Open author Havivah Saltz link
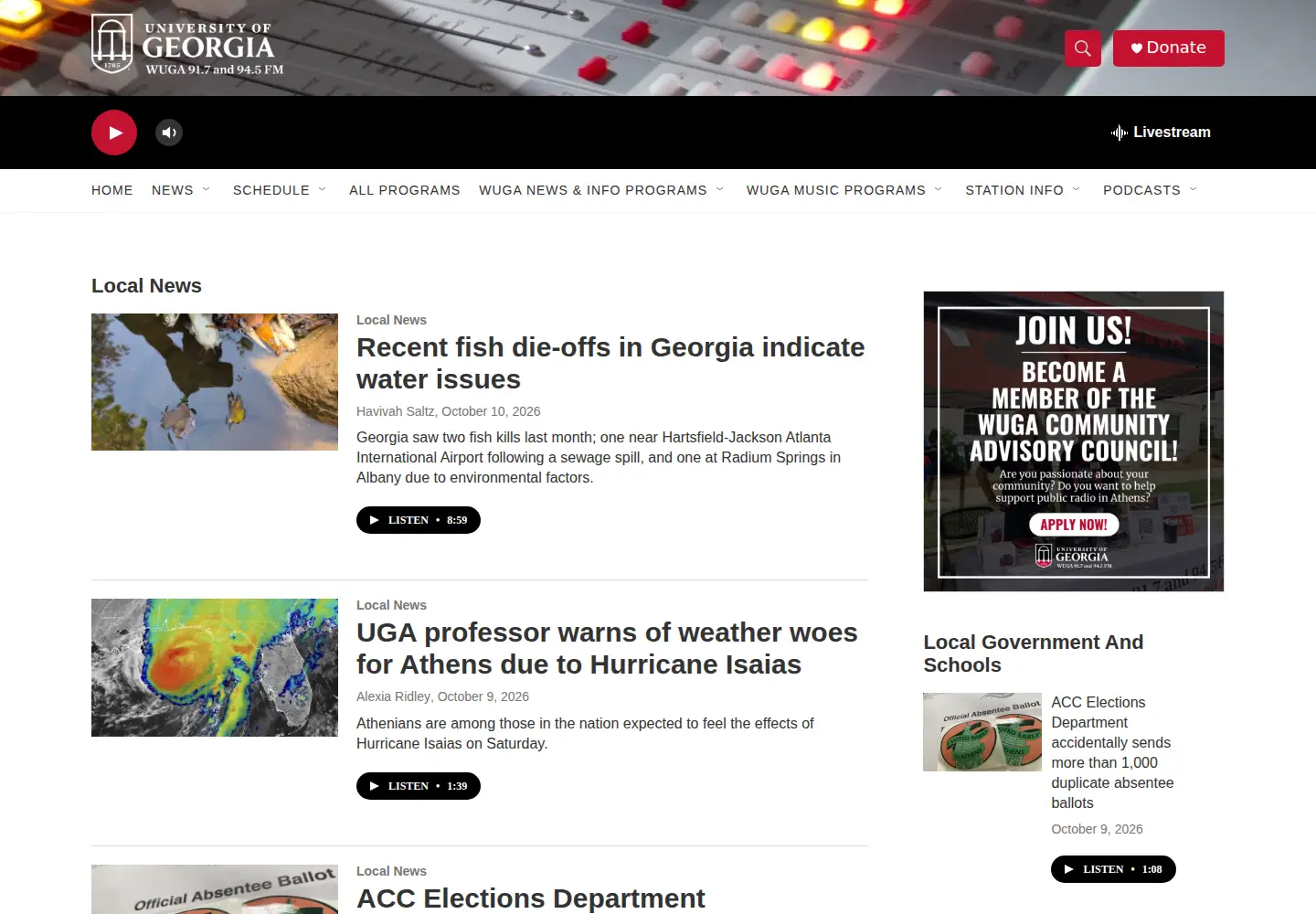This screenshot has height=914, width=1316. pyautogui.click(x=395, y=411)
